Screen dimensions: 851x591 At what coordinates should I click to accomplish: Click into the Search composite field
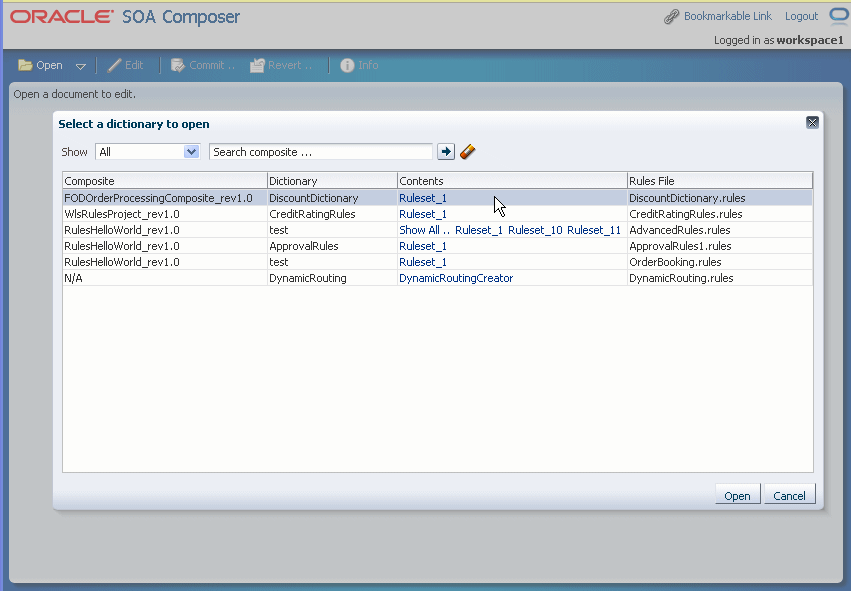[x=321, y=152]
